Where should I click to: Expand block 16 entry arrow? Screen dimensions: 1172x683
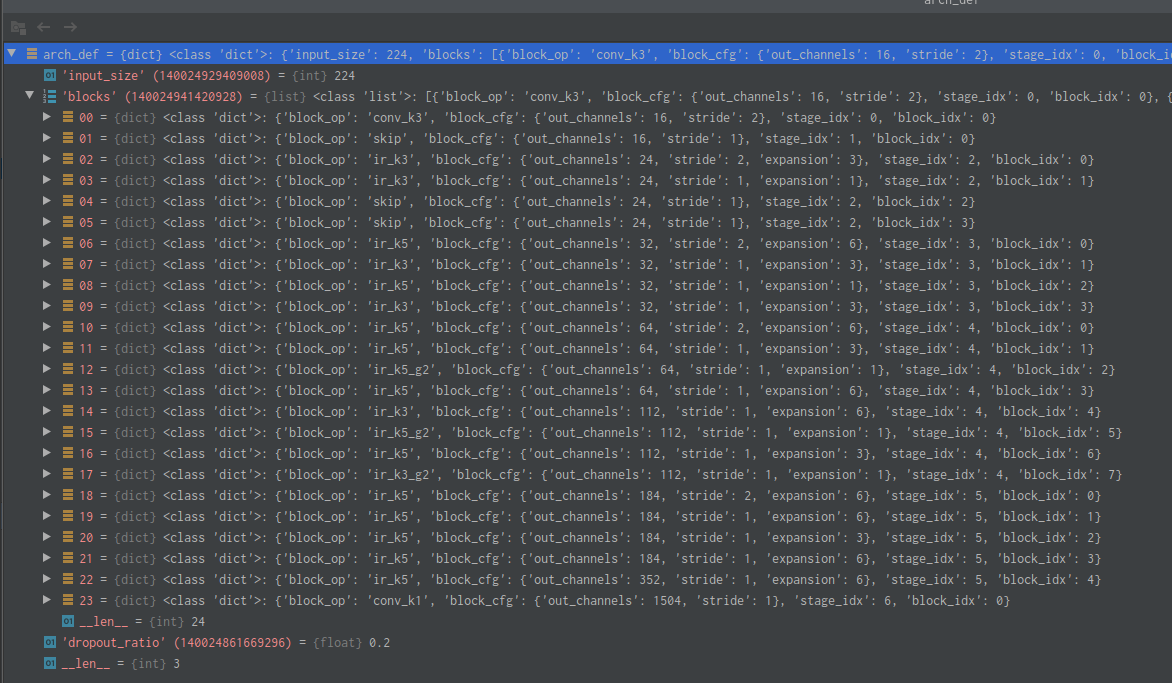coord(46,452)
